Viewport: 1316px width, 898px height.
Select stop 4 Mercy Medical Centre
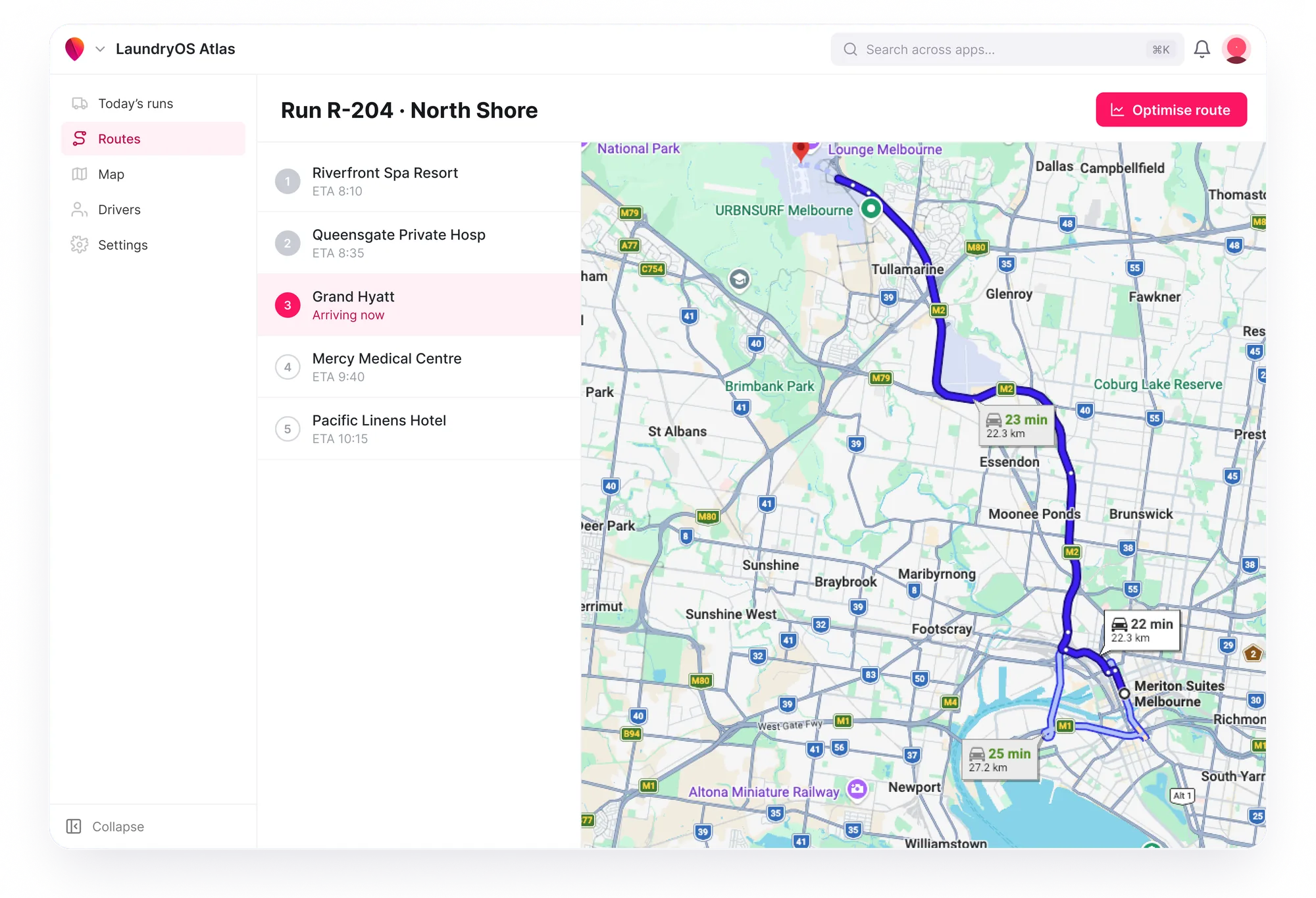coord(419,367)
